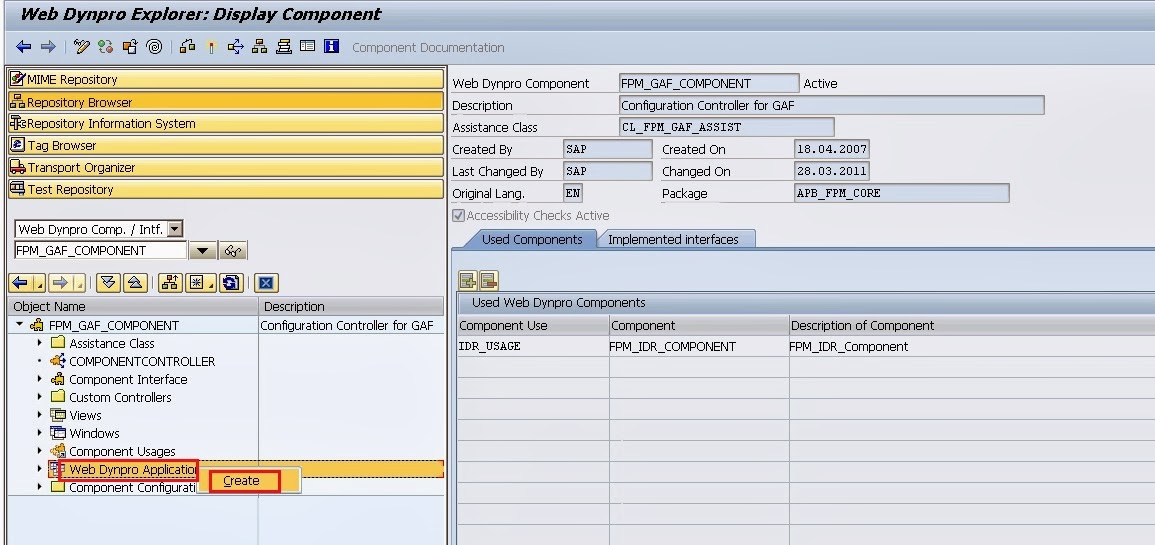This screenshot has height=545, width=1155.
Task: Expand all nodes in object tree
Action: point(110,283)
